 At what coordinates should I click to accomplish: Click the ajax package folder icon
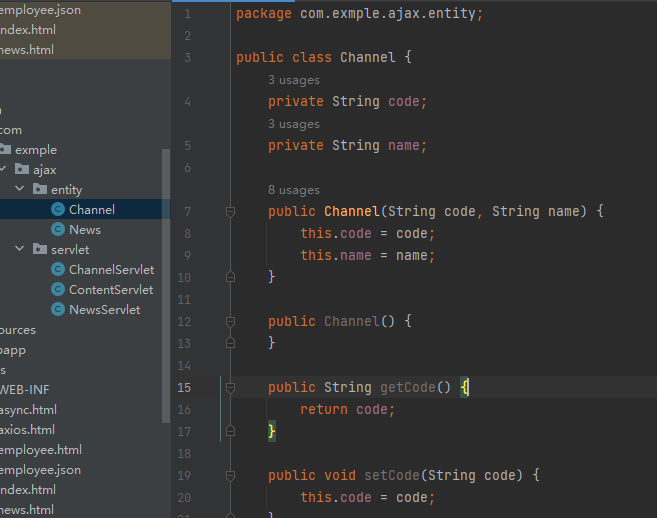[x=22, y=170]
